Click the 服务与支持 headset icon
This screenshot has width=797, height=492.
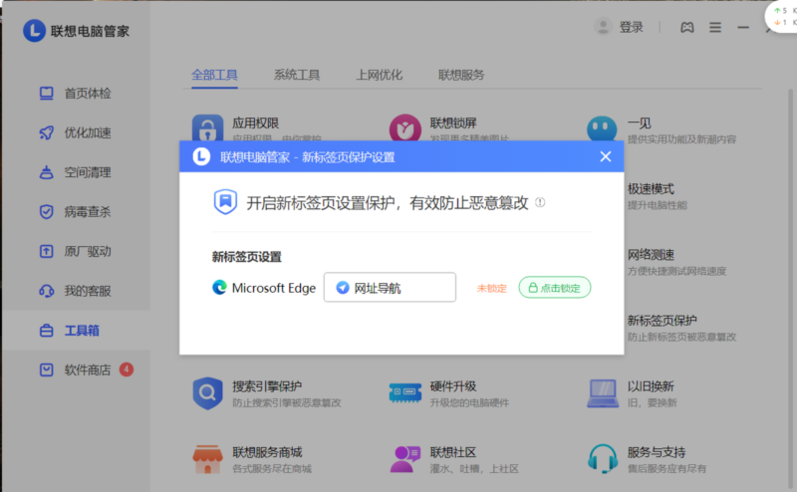tap(602, 459)
